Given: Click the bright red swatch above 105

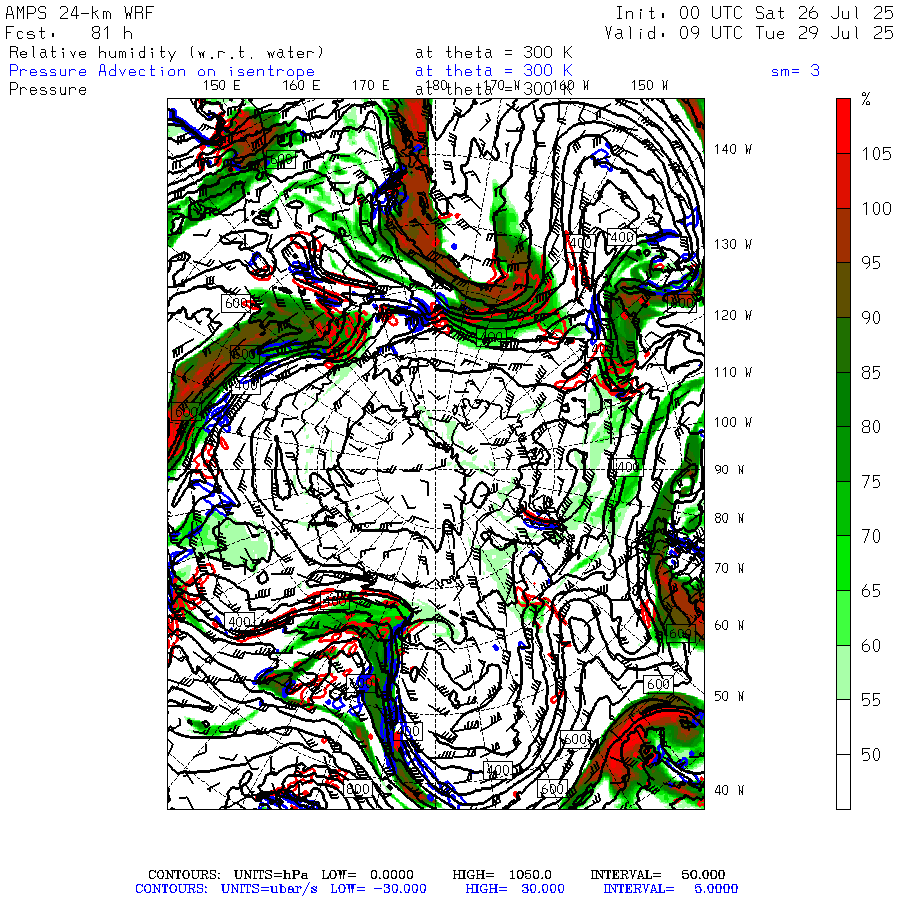Looking at the screenshot, I should click(x=843, y=126).
